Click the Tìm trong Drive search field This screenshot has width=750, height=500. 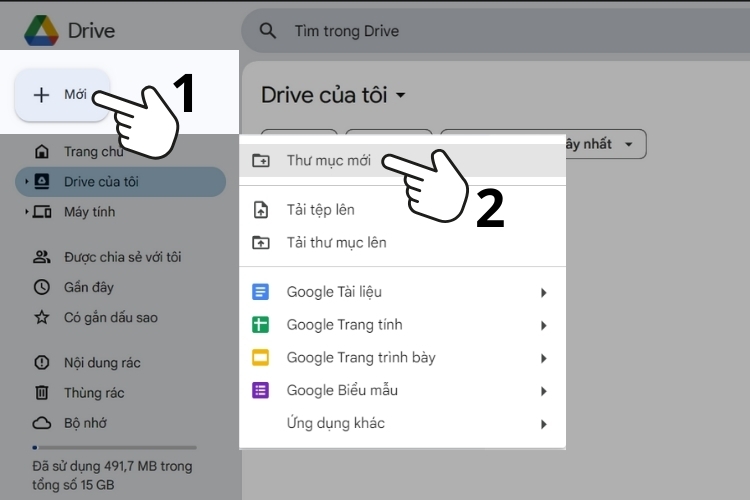(x=495, y=31)
